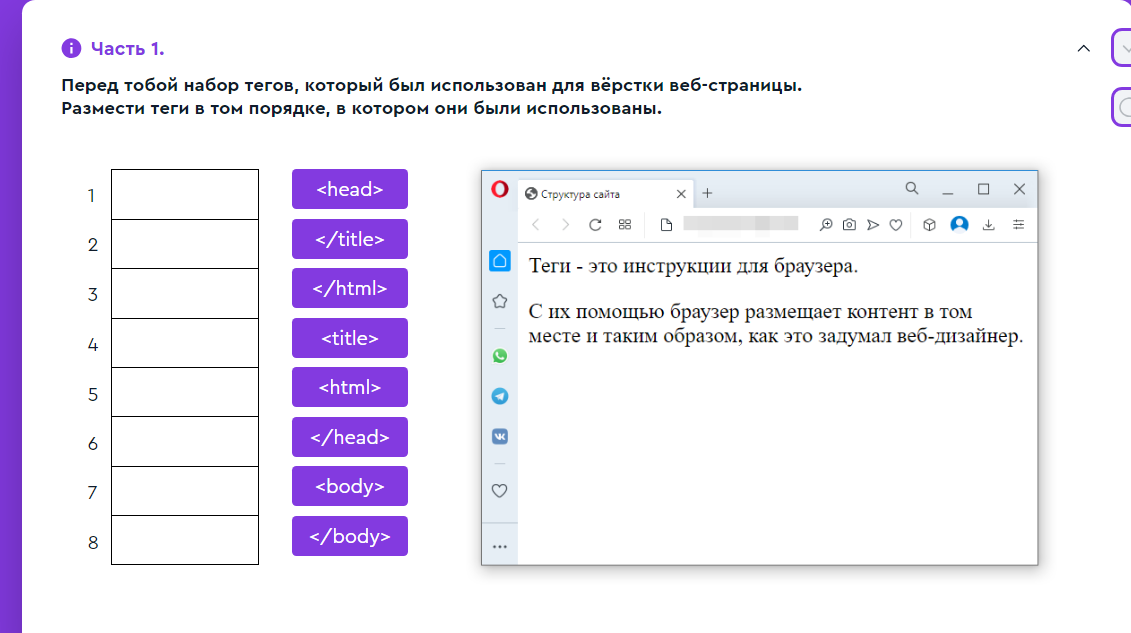Take a snapshot with camera icon

(850, 225)
